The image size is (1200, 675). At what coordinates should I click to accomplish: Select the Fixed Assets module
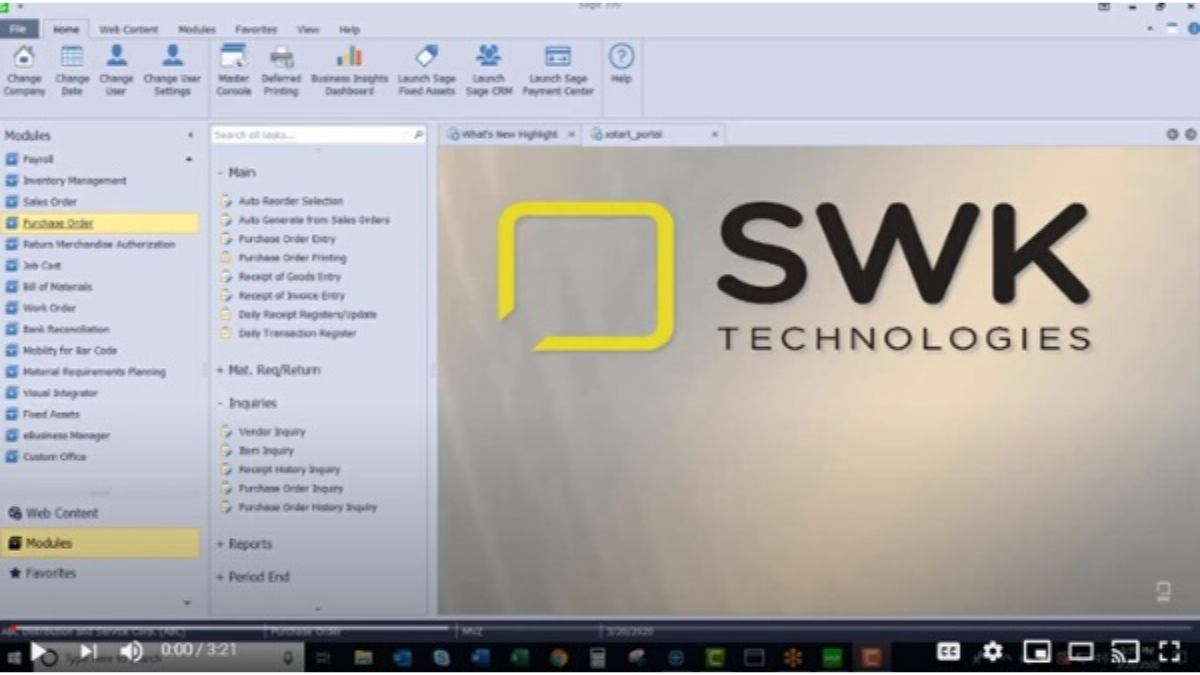51,414
